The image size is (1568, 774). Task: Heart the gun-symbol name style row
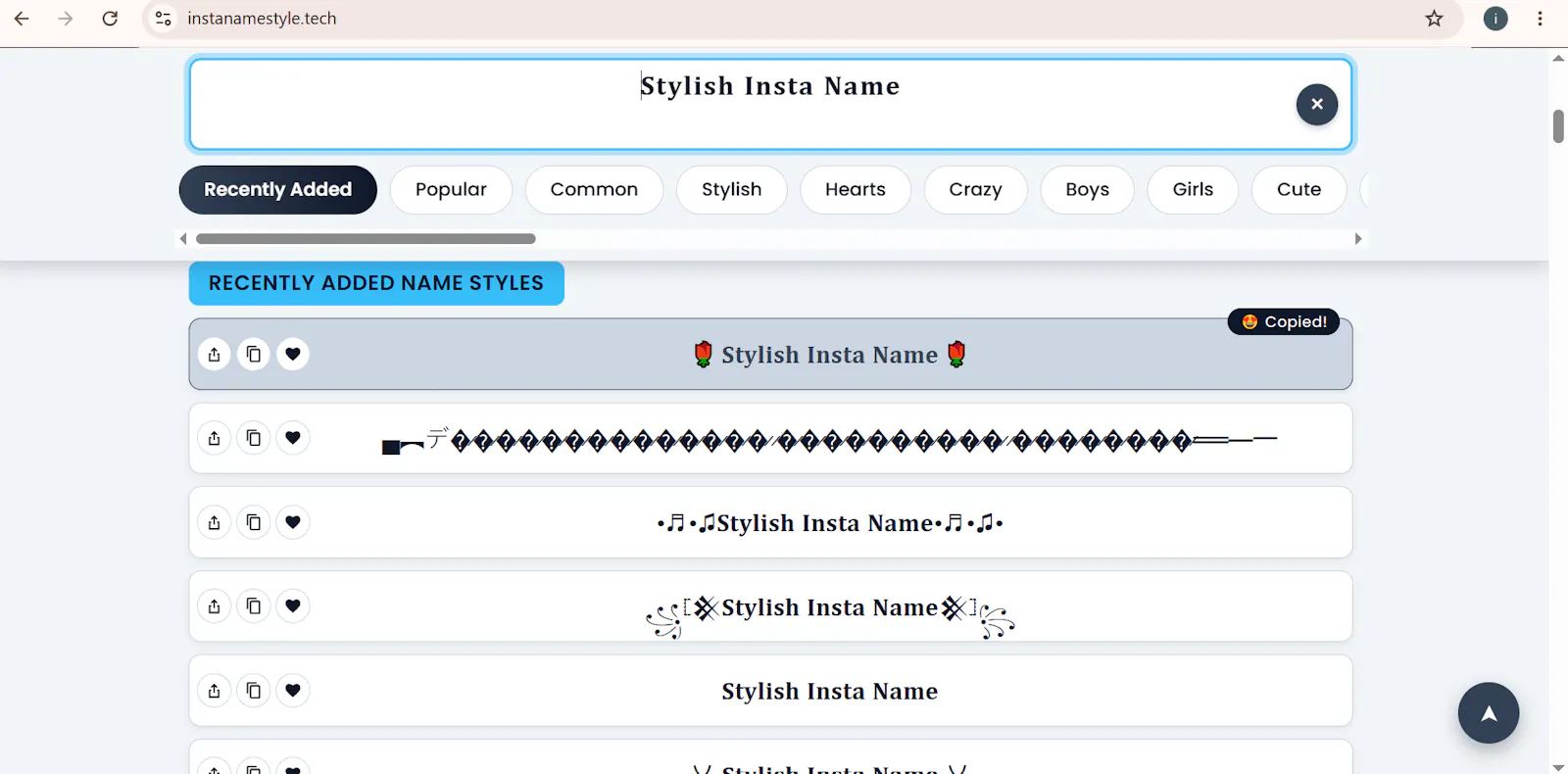pyautogui.click(x=293, y=438)
